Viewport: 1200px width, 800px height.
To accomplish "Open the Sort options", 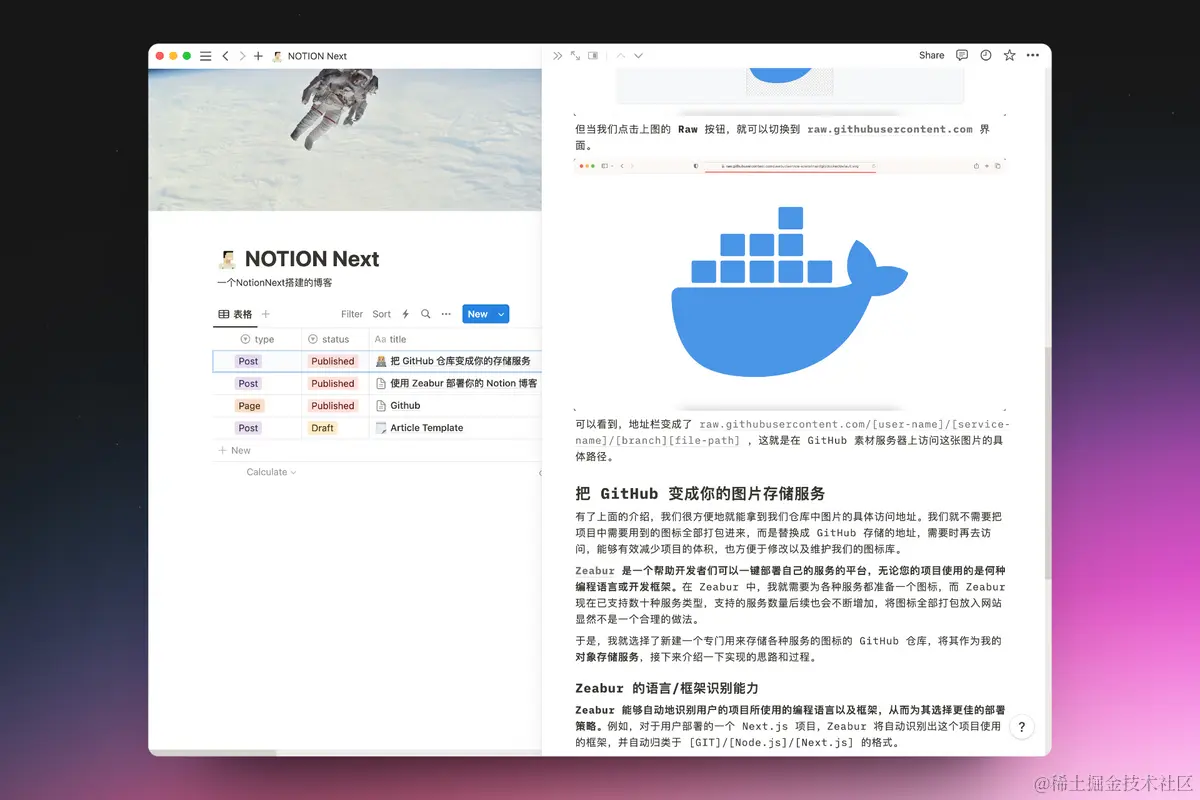I will pyautogui.click(x=382, y=314).
